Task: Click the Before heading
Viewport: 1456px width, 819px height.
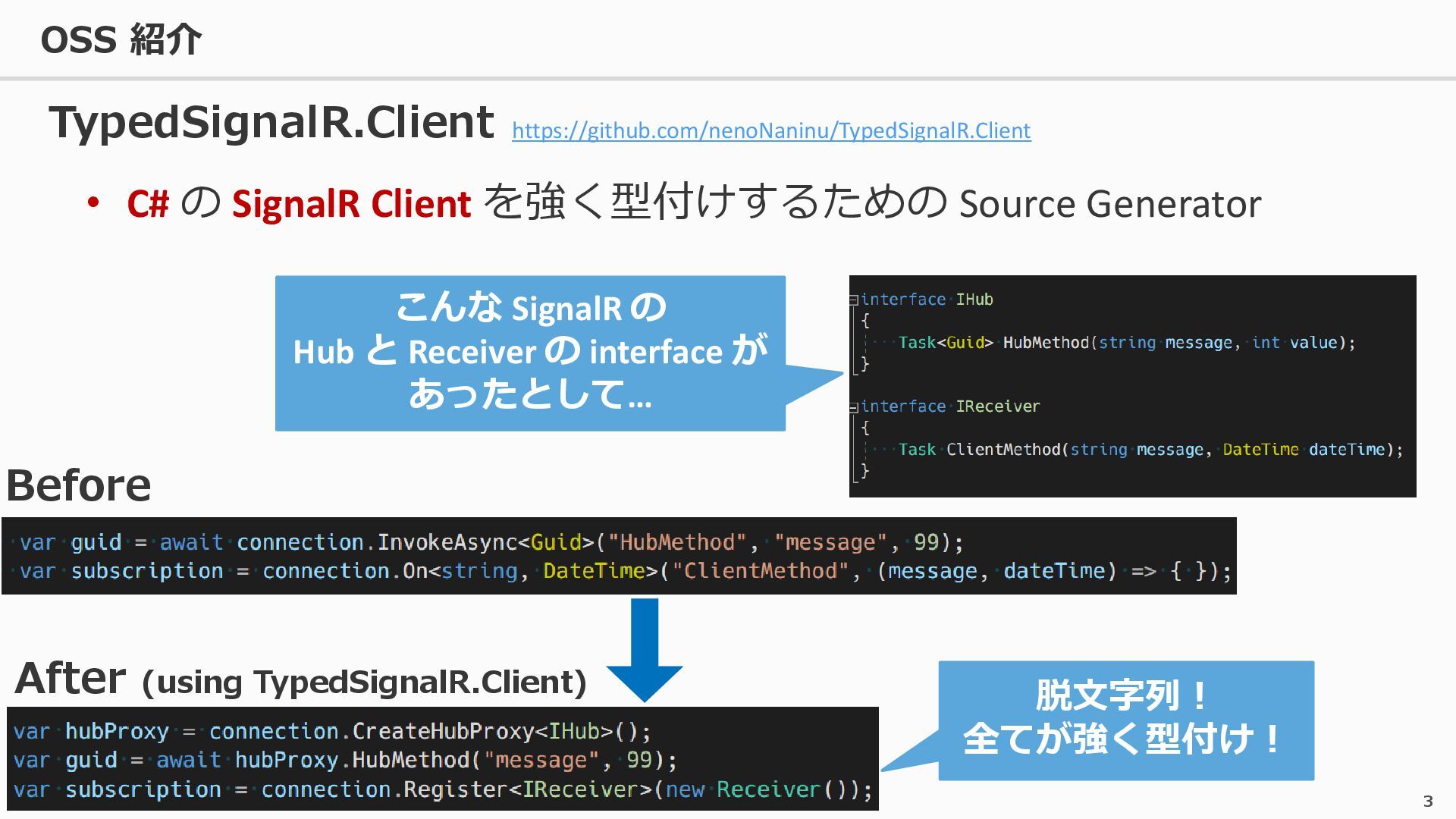Action: pos(79,485)
